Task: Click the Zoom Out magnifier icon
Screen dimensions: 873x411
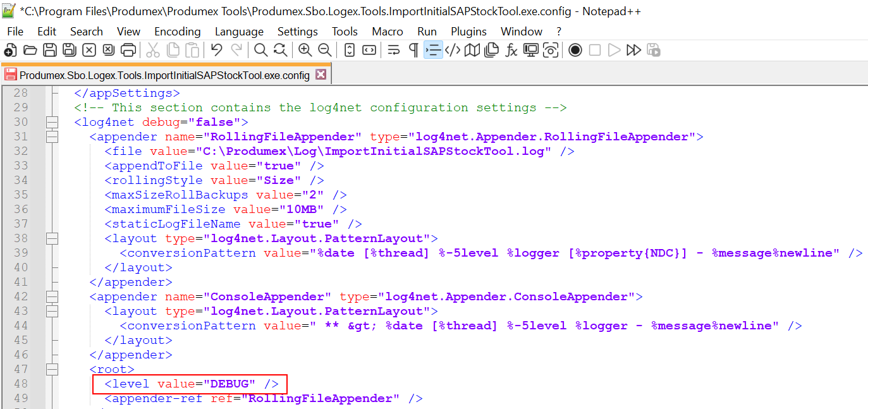Action: tap(324, 51)
